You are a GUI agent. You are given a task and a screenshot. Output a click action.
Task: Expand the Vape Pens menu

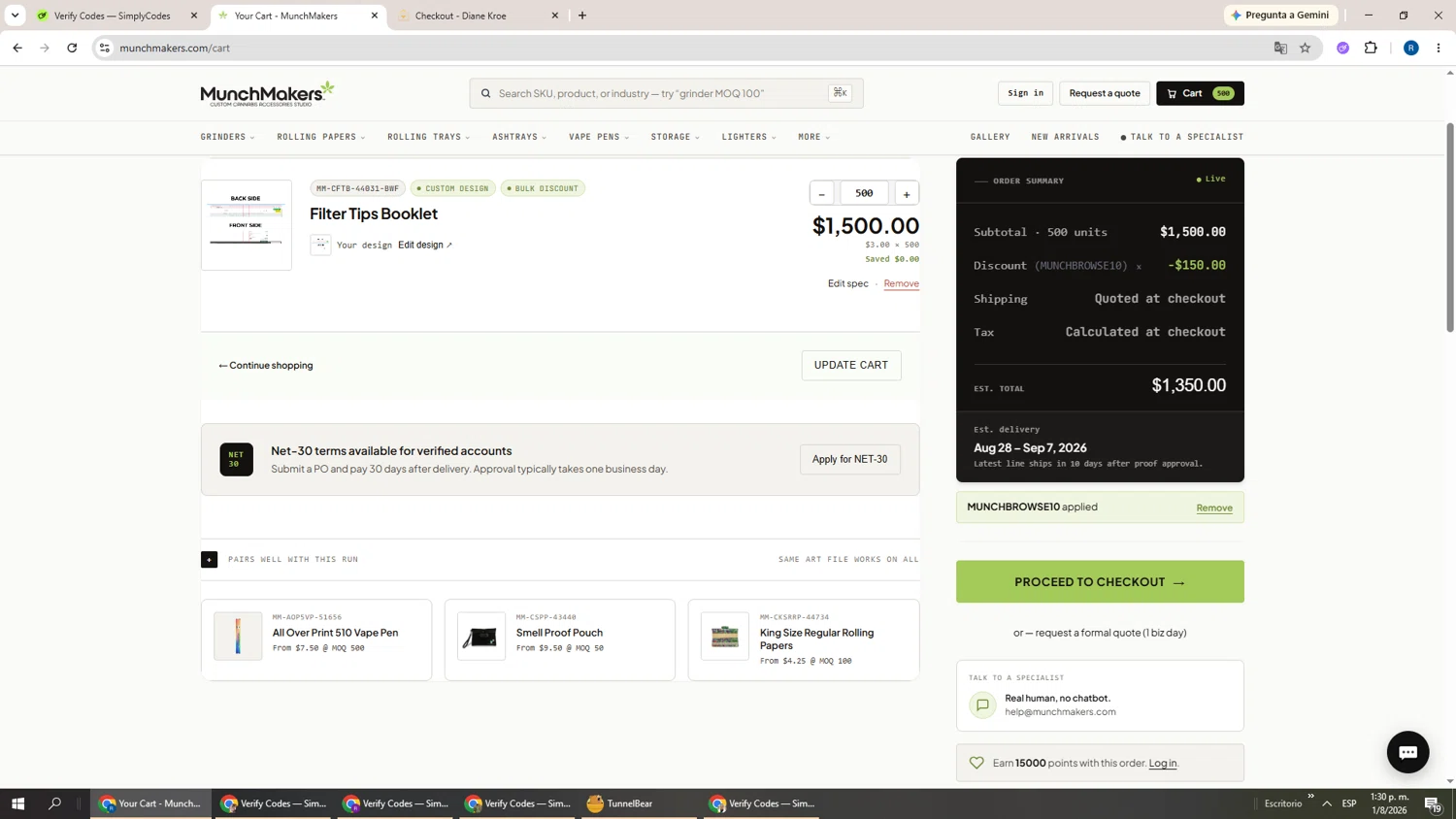tap(599, 137)
